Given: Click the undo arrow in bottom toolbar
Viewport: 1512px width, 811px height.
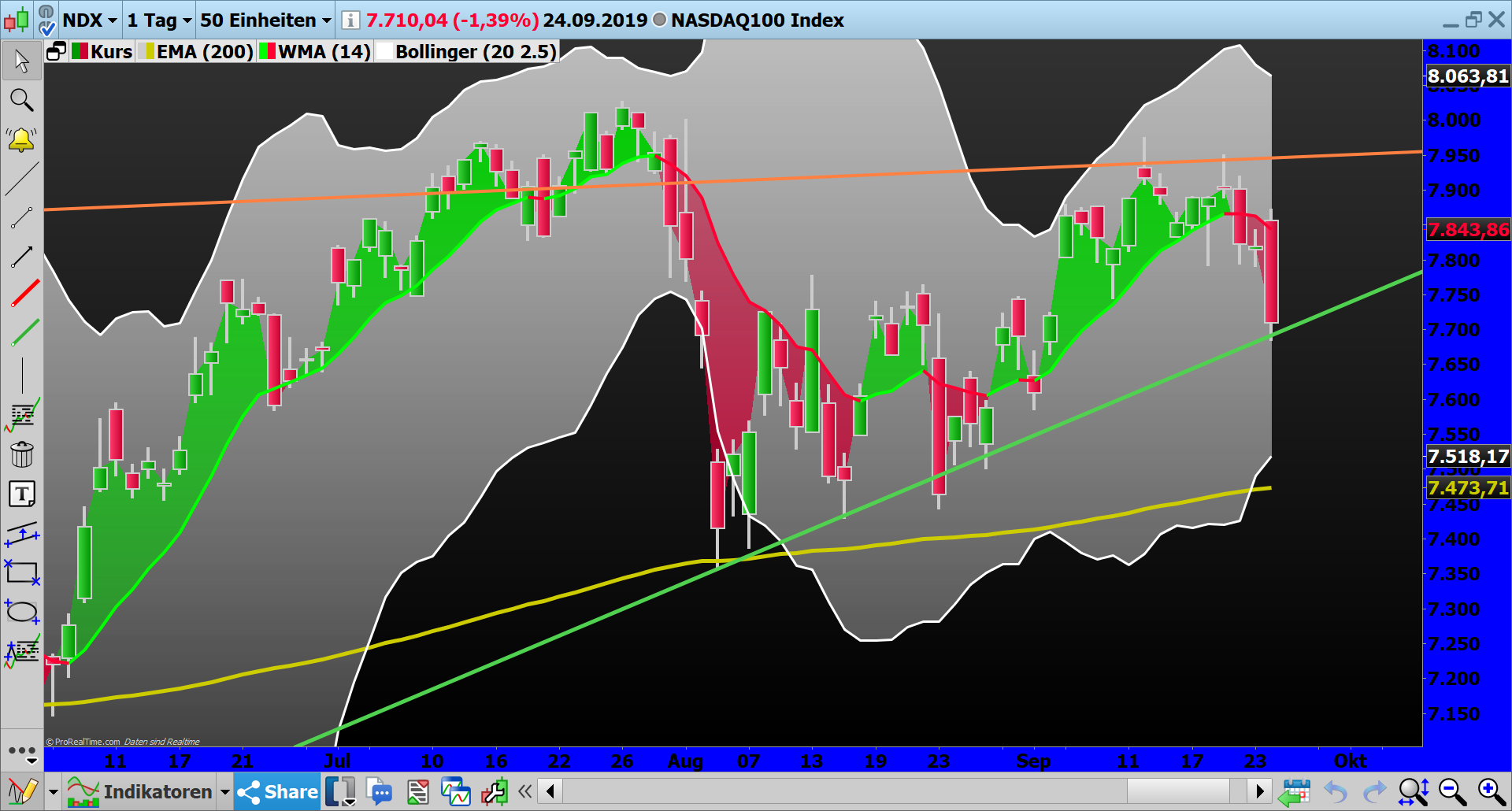Looking at the screenshot, I should (x=1335, y=791).
